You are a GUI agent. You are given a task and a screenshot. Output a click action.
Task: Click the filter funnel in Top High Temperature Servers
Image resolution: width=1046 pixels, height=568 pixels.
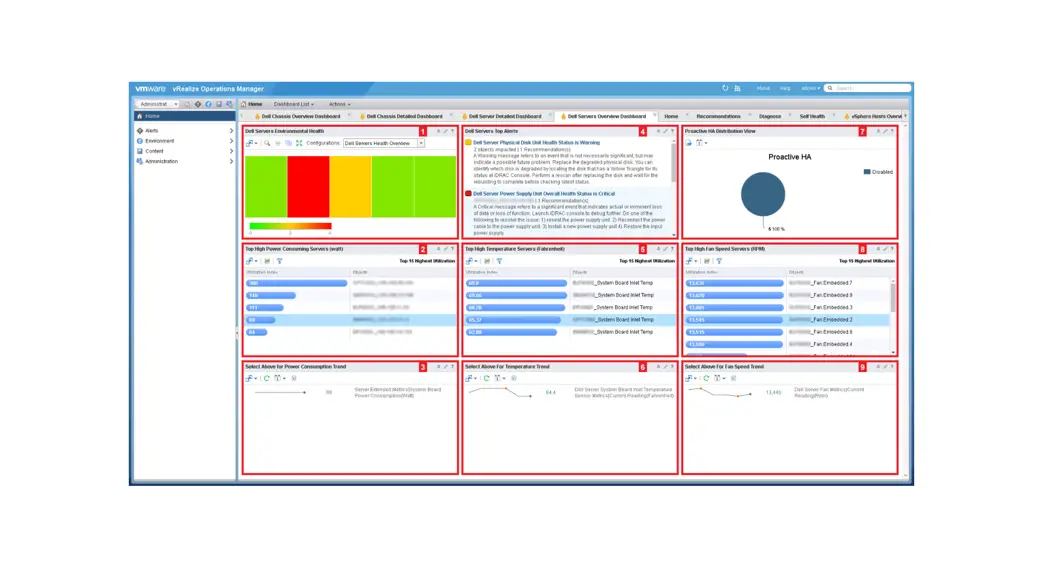tap(499, 261)
